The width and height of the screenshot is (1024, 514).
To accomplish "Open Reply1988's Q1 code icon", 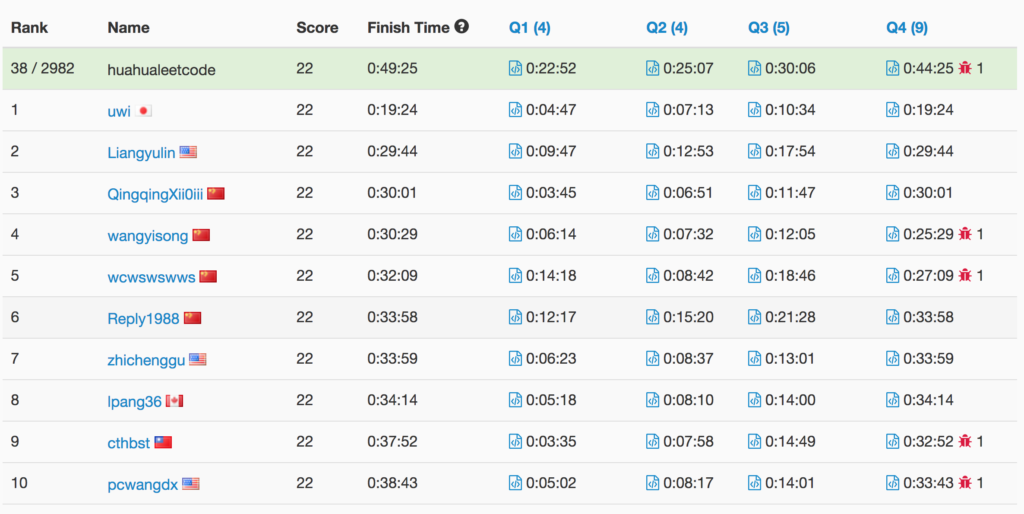I will pos(515,318).
